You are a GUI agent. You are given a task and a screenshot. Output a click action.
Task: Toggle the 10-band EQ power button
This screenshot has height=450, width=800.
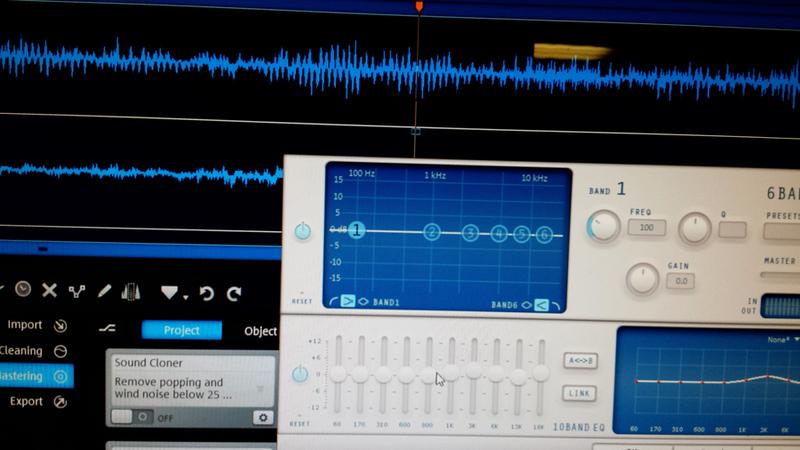coord(300,373)
